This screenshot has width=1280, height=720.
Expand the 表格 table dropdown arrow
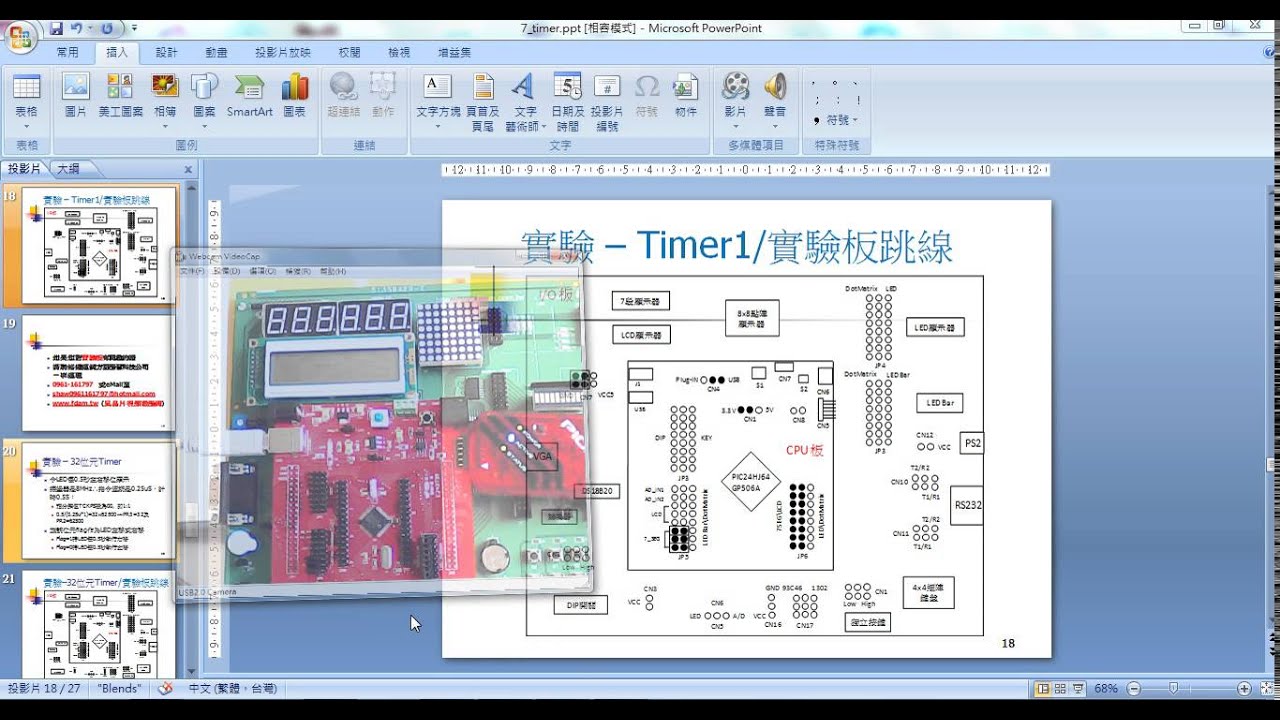(x=27, y=127)
